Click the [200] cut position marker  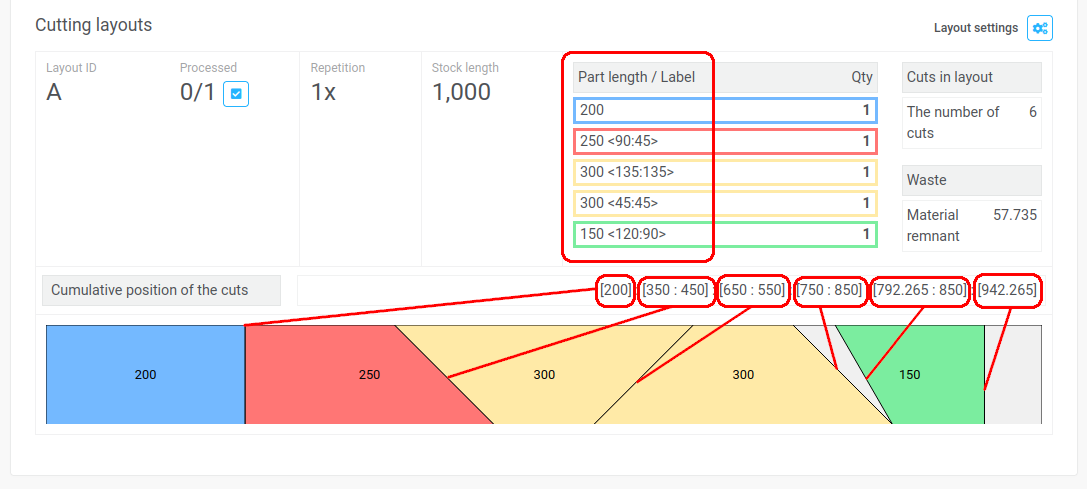click(x=615, y=290)
